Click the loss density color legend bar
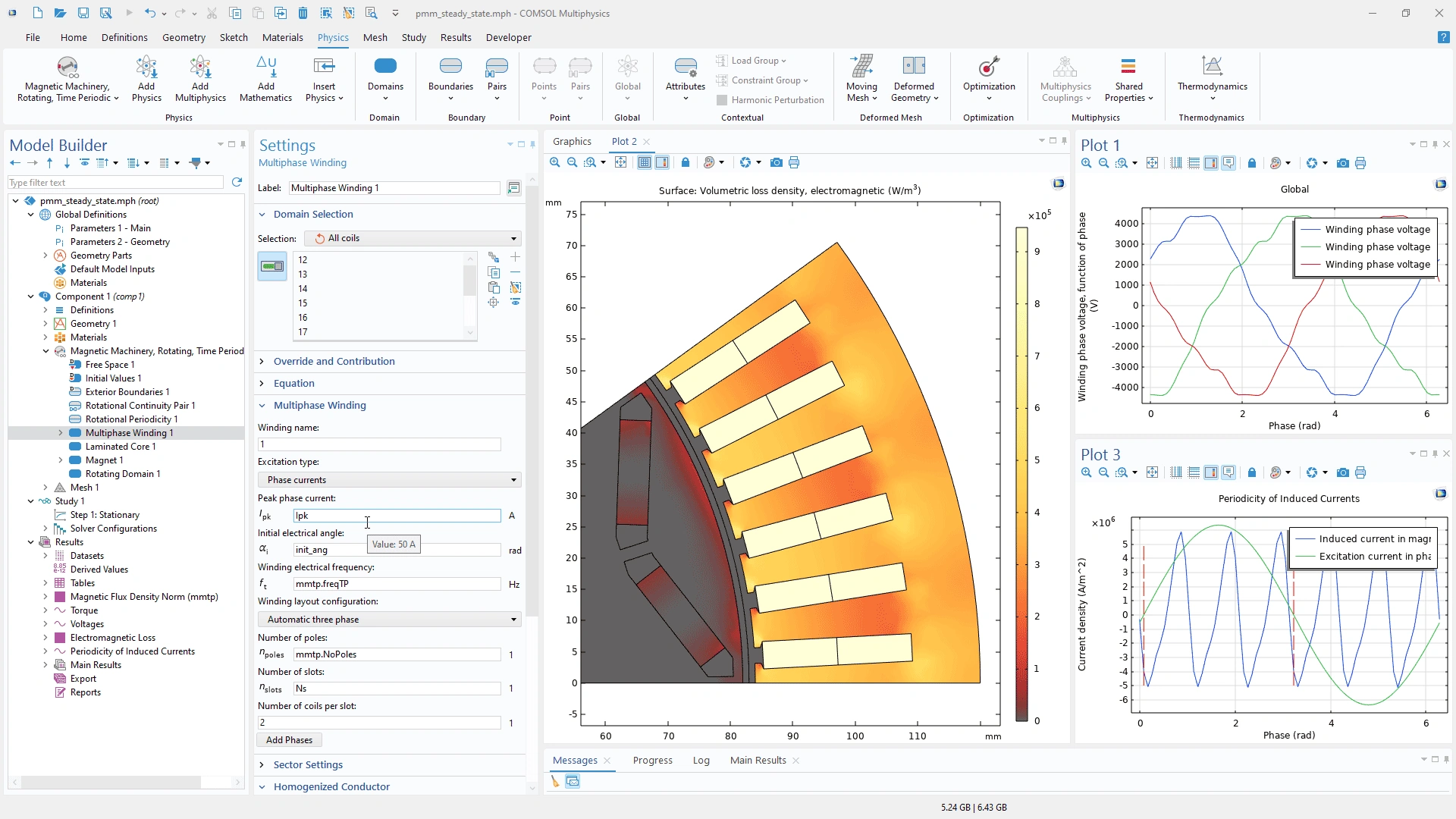This screenshot has height=819, width=1456. pos(1021,474)
